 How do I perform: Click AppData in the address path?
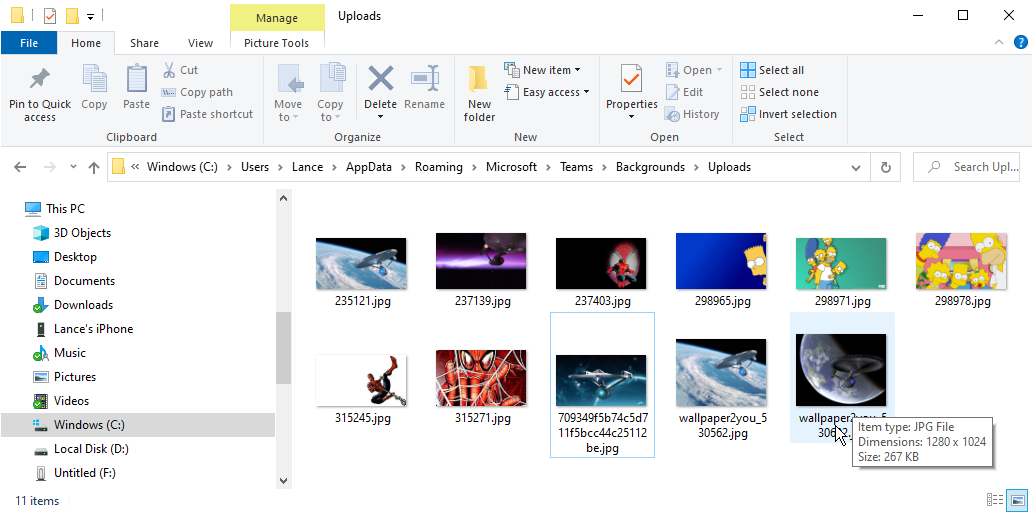(x=369, y=167)
